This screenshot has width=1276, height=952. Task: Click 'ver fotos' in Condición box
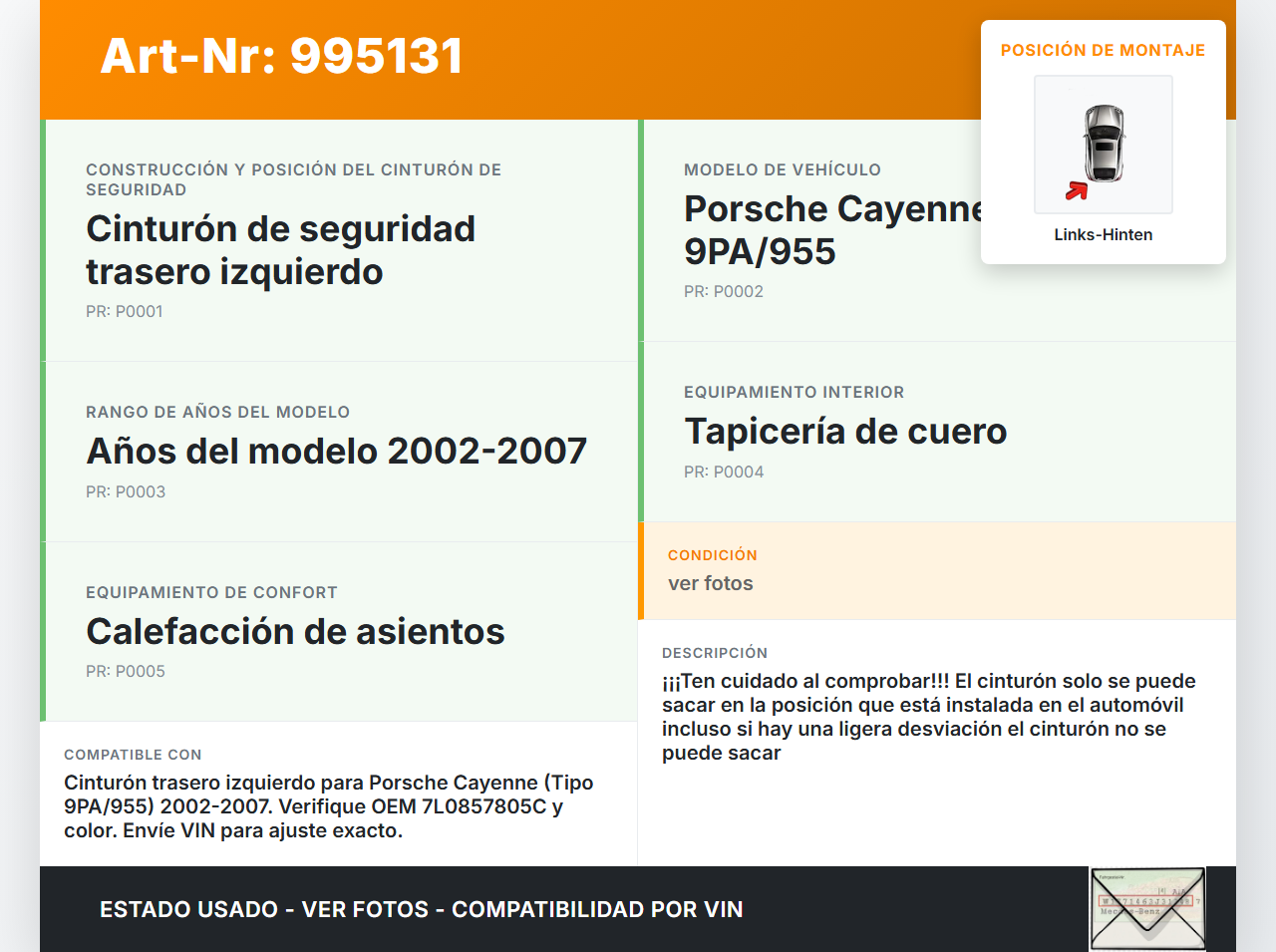(711, 583)
